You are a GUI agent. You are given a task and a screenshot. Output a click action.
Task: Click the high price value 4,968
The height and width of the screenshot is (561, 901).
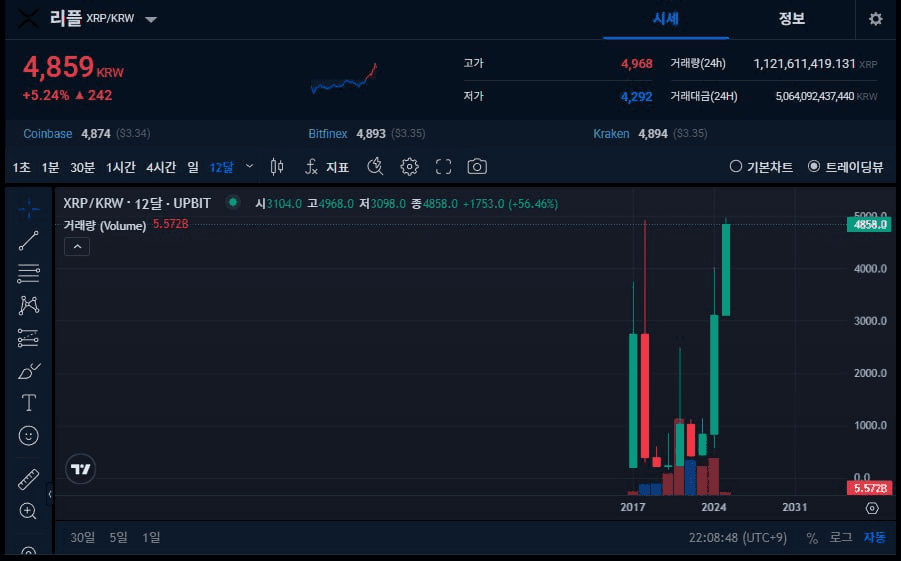point(636,64)
